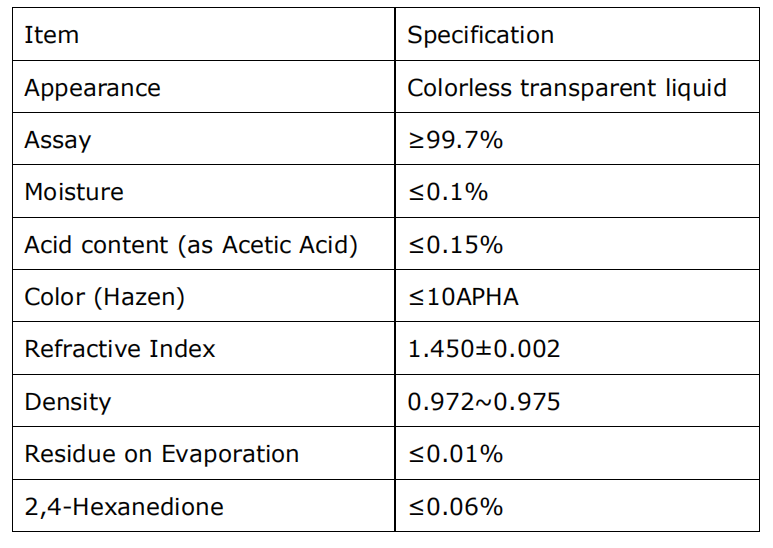Click the ≤0.01% residue value
The height and width of the screenshot is (548, 773).
[456, 454]
